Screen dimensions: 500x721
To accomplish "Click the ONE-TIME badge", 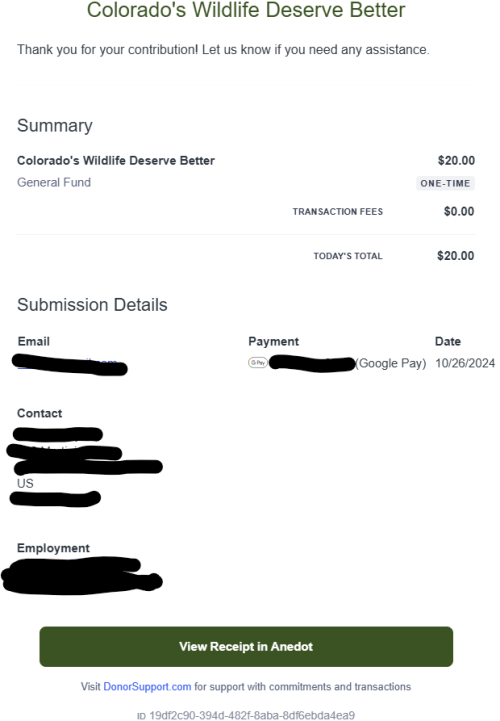I will (x=445, y=183).
